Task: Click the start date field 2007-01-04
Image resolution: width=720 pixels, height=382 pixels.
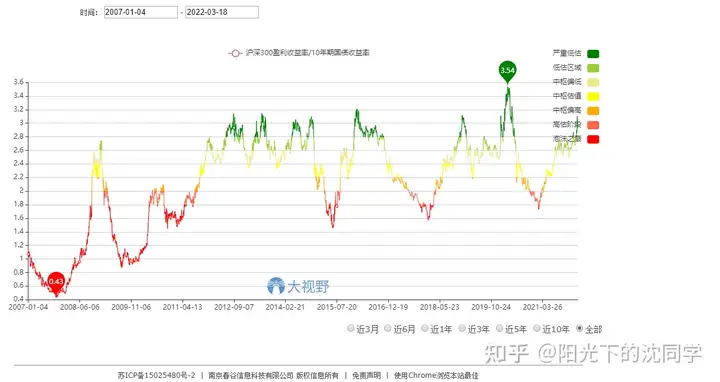Action: pyautogui.click(x=141, y=12)
